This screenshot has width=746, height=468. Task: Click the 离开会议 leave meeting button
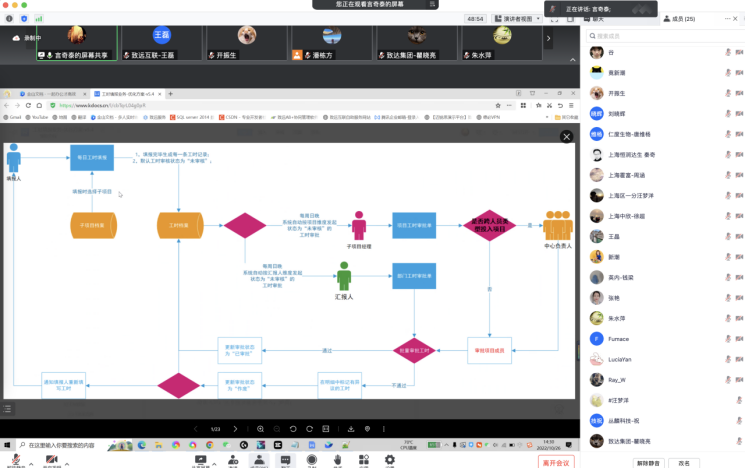click(556, 462)
